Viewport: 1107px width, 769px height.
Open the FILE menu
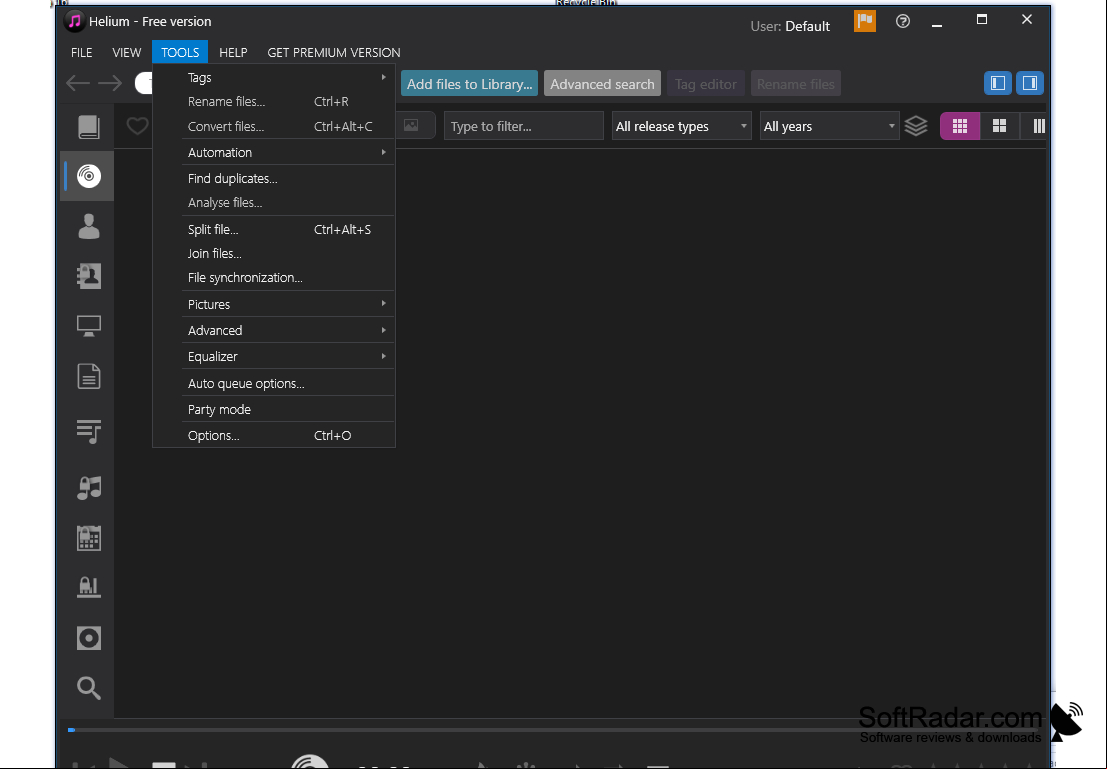81,52
